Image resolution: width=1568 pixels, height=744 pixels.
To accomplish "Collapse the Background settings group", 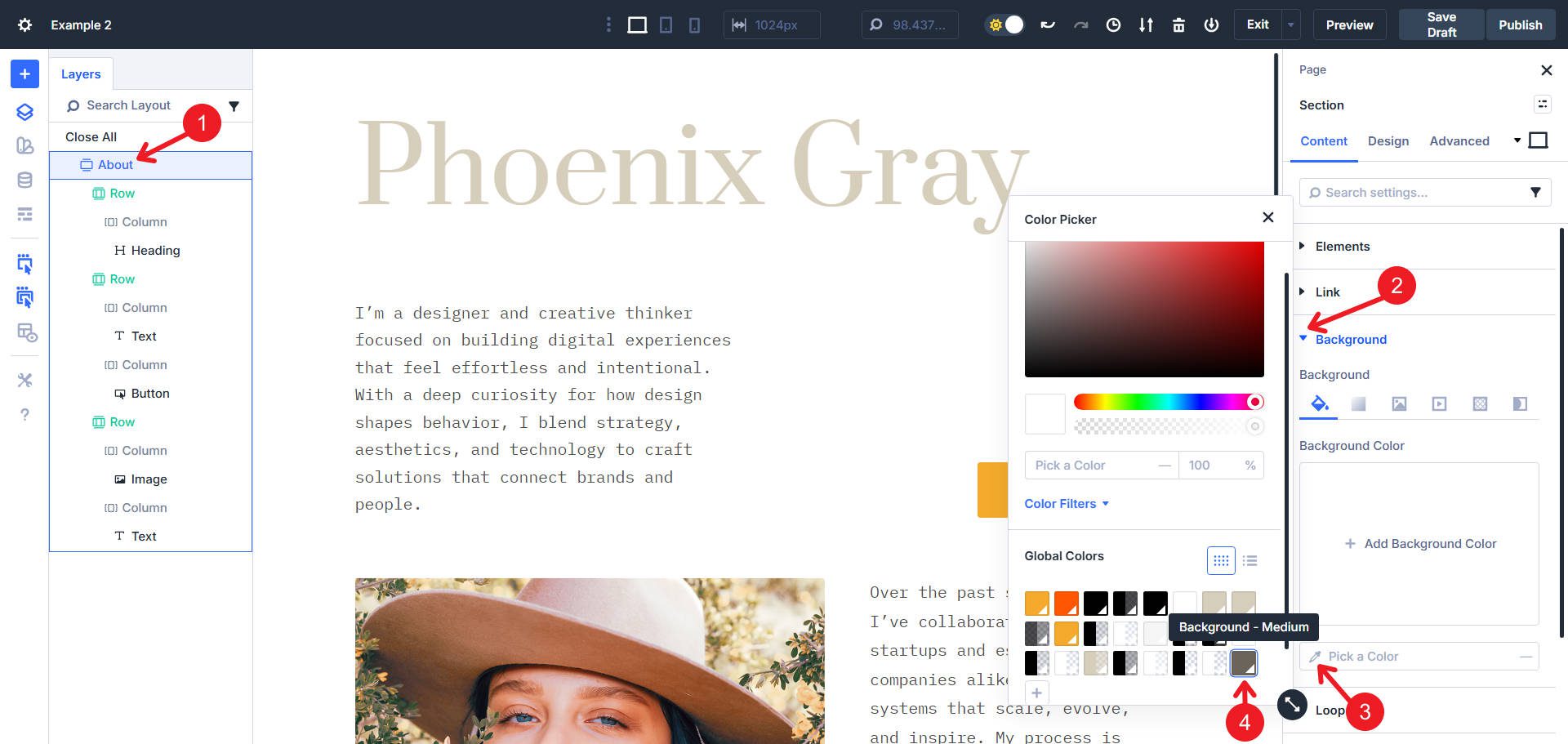I will [1350, 340].
